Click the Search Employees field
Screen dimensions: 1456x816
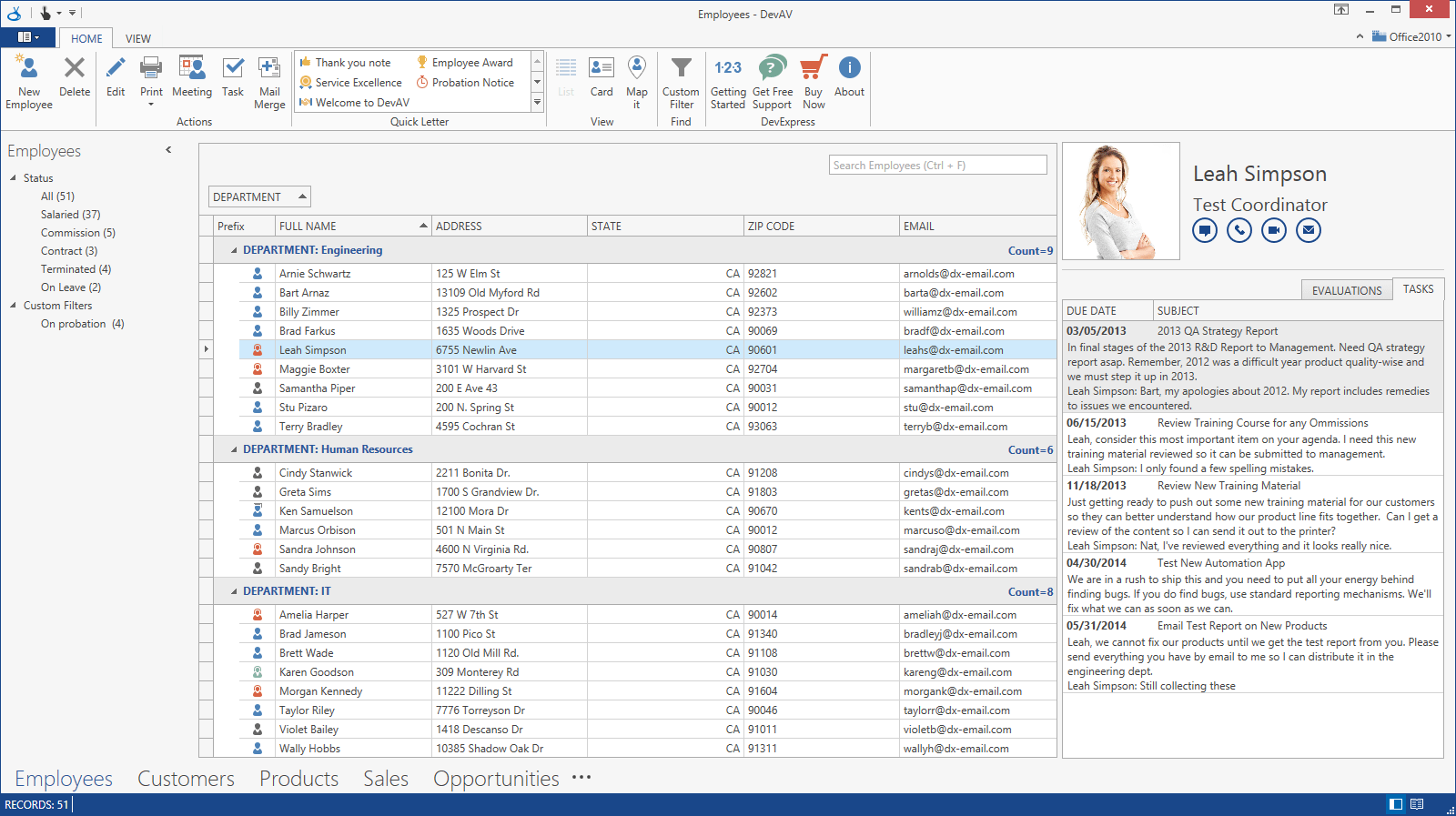point(937,166)
